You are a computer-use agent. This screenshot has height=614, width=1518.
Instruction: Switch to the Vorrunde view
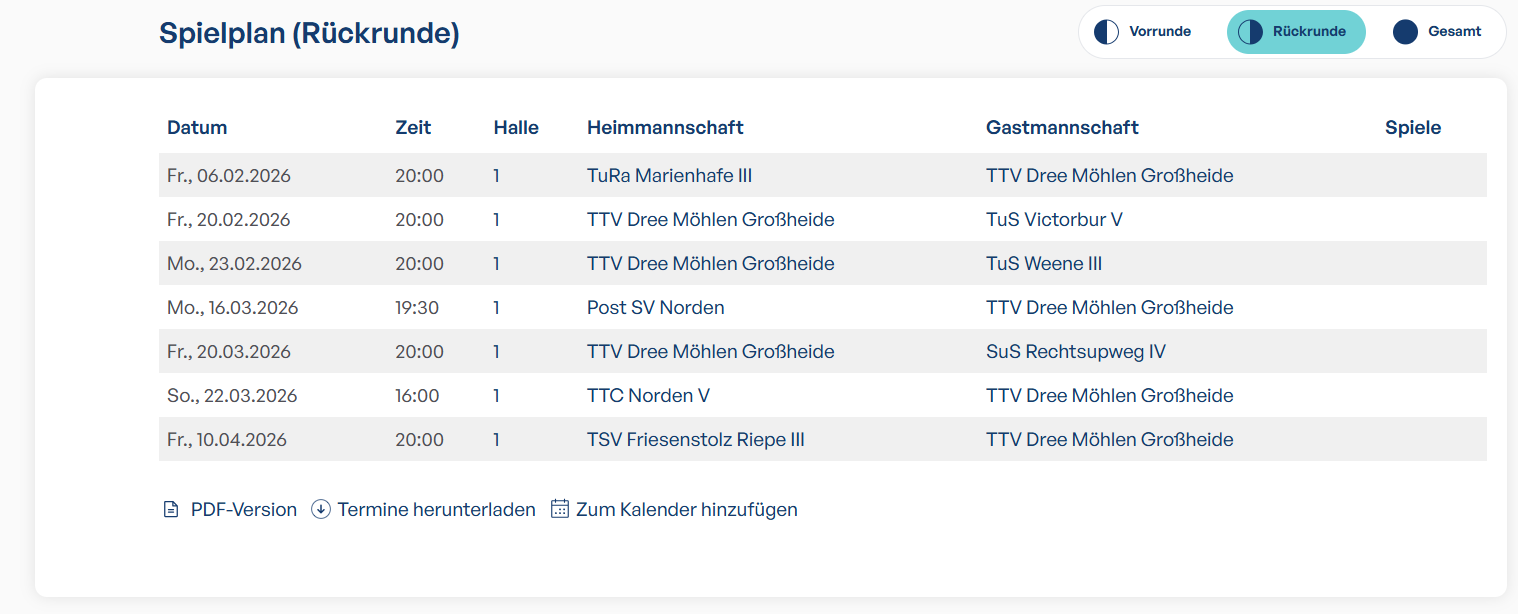[x=1159, y=32]
